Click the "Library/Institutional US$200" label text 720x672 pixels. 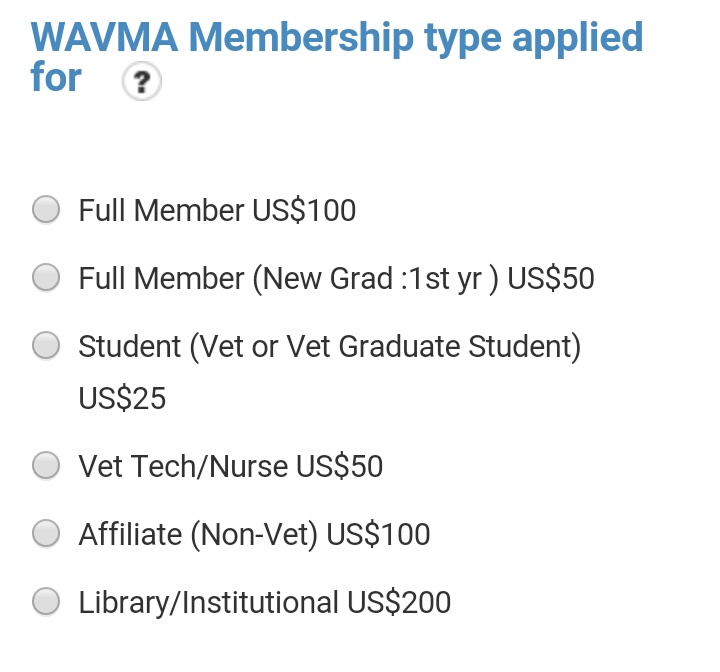(x=264, y=602)
